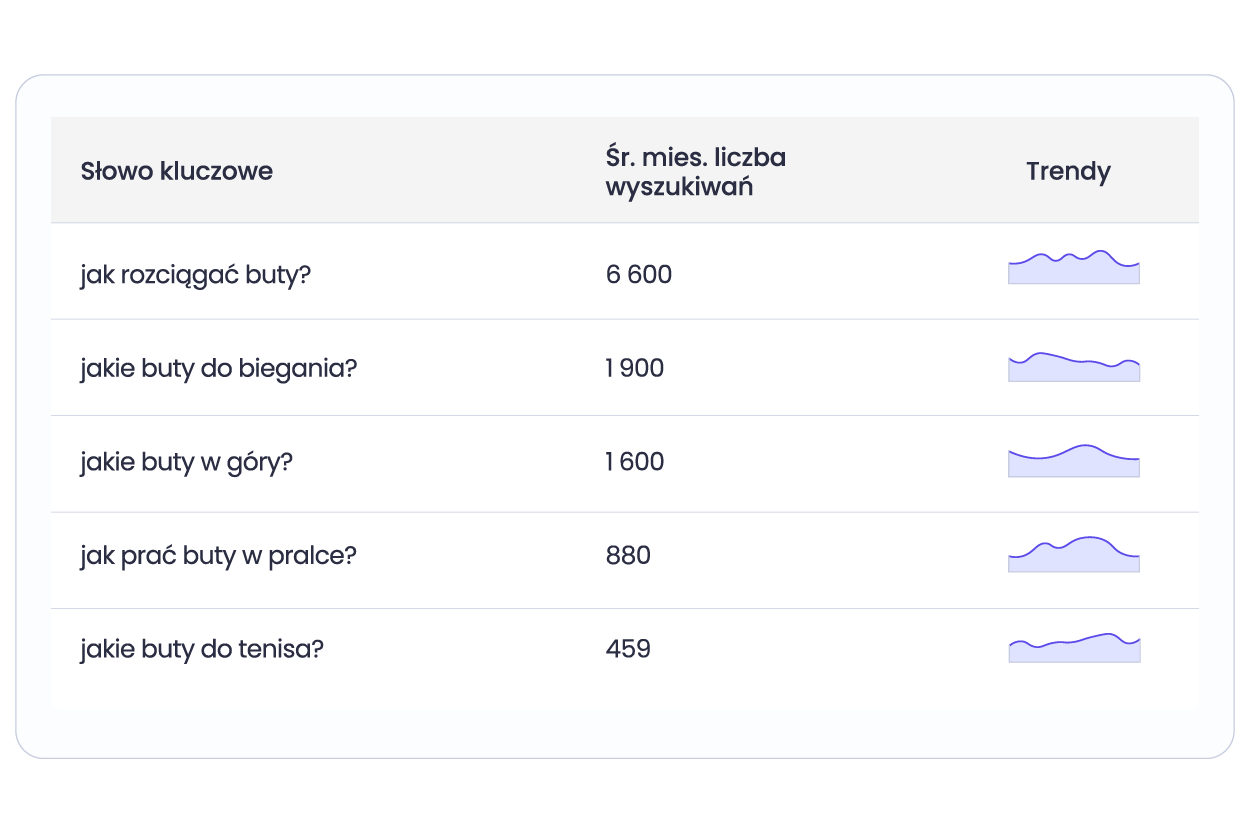The image size is (1250, 834).
Task: Open trend sparkline for 'jakie buty do biegania?'
Action: (x=1074, y=367)
